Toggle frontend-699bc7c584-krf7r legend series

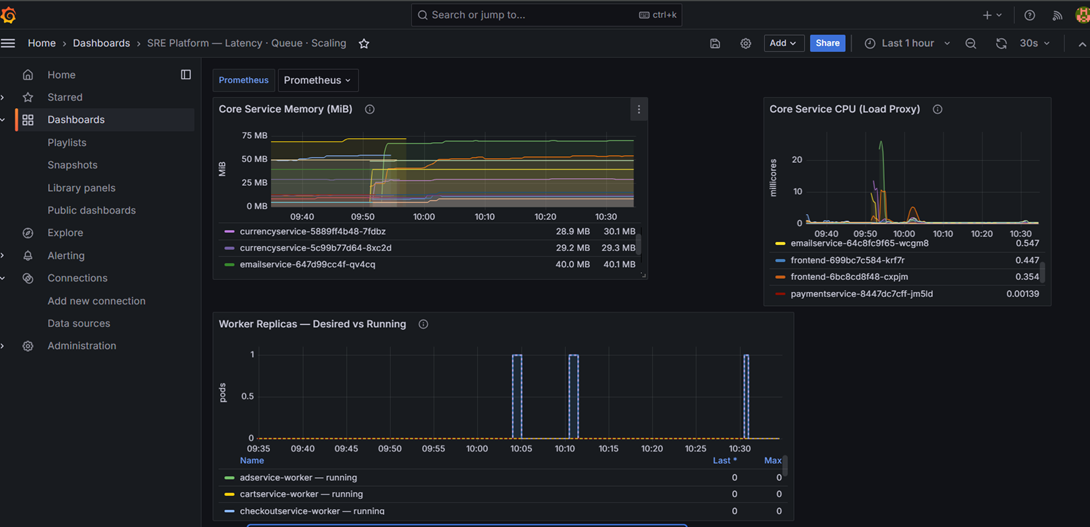coord(840,260)
